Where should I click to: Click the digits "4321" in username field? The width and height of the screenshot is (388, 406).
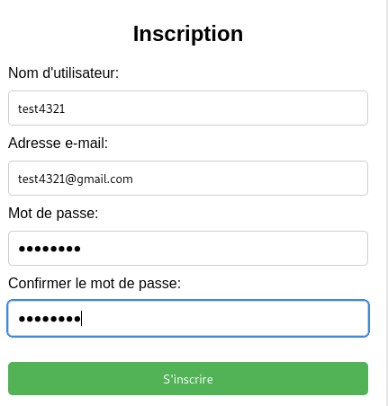pos(53,109)
